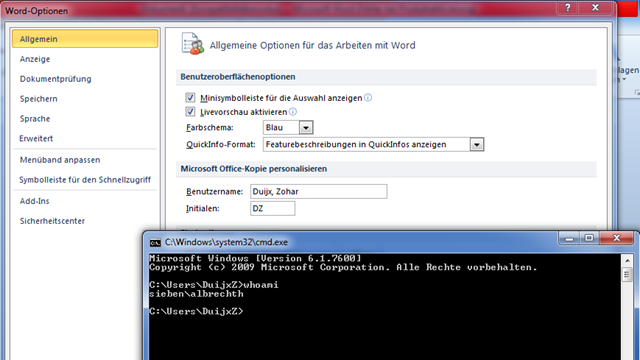Open the Dokumentprüfung category
The image size is (640, 360).
pyautogui.click(x=56, y=79)
